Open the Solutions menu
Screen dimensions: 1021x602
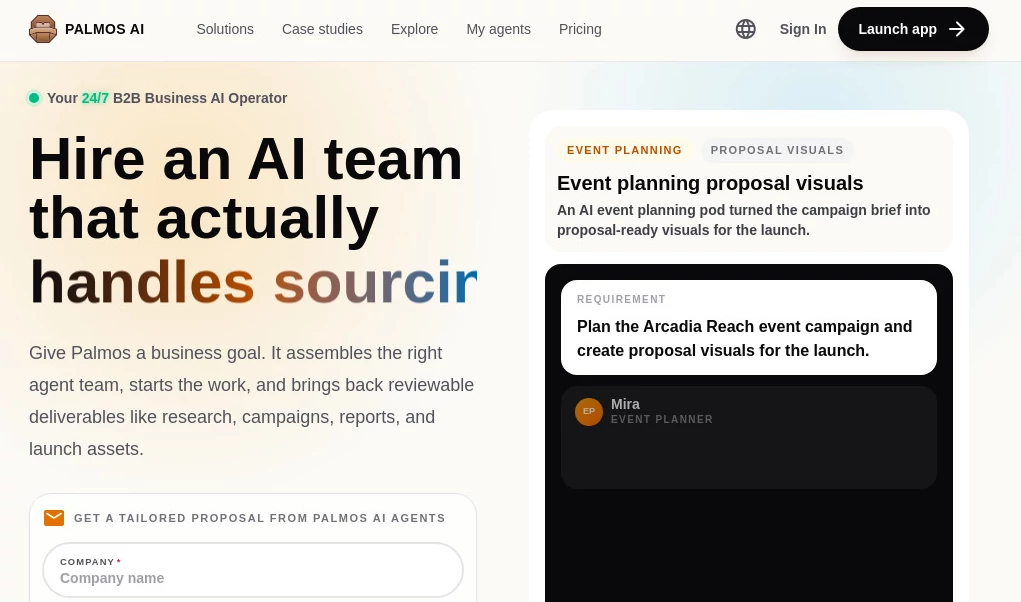pyautogui.click(x=225, y=29)
